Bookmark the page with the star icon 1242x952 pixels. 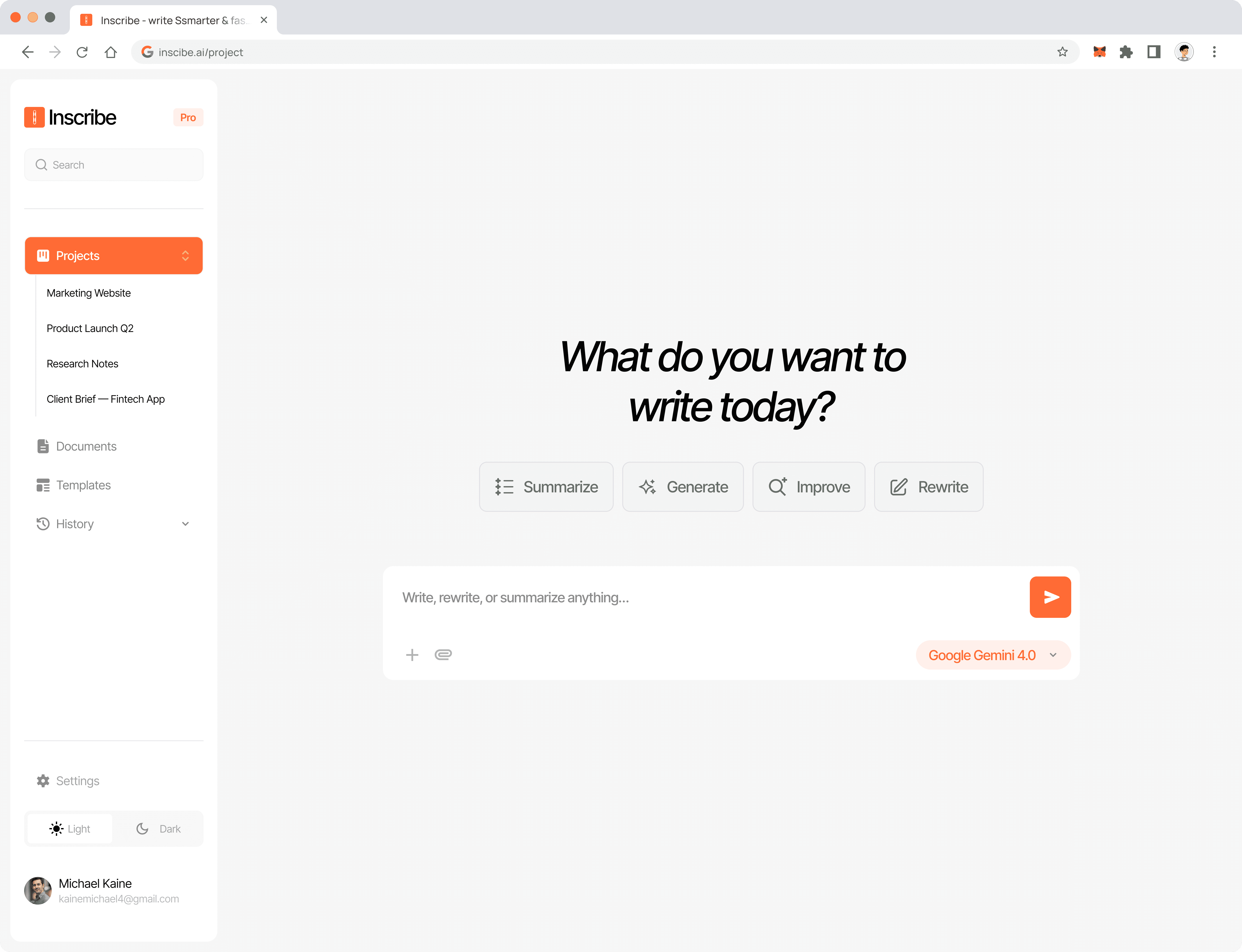tap(1062, 52)
